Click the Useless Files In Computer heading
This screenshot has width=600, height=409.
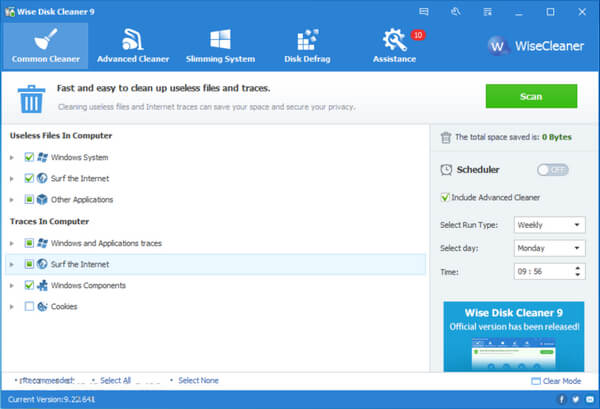61,136
